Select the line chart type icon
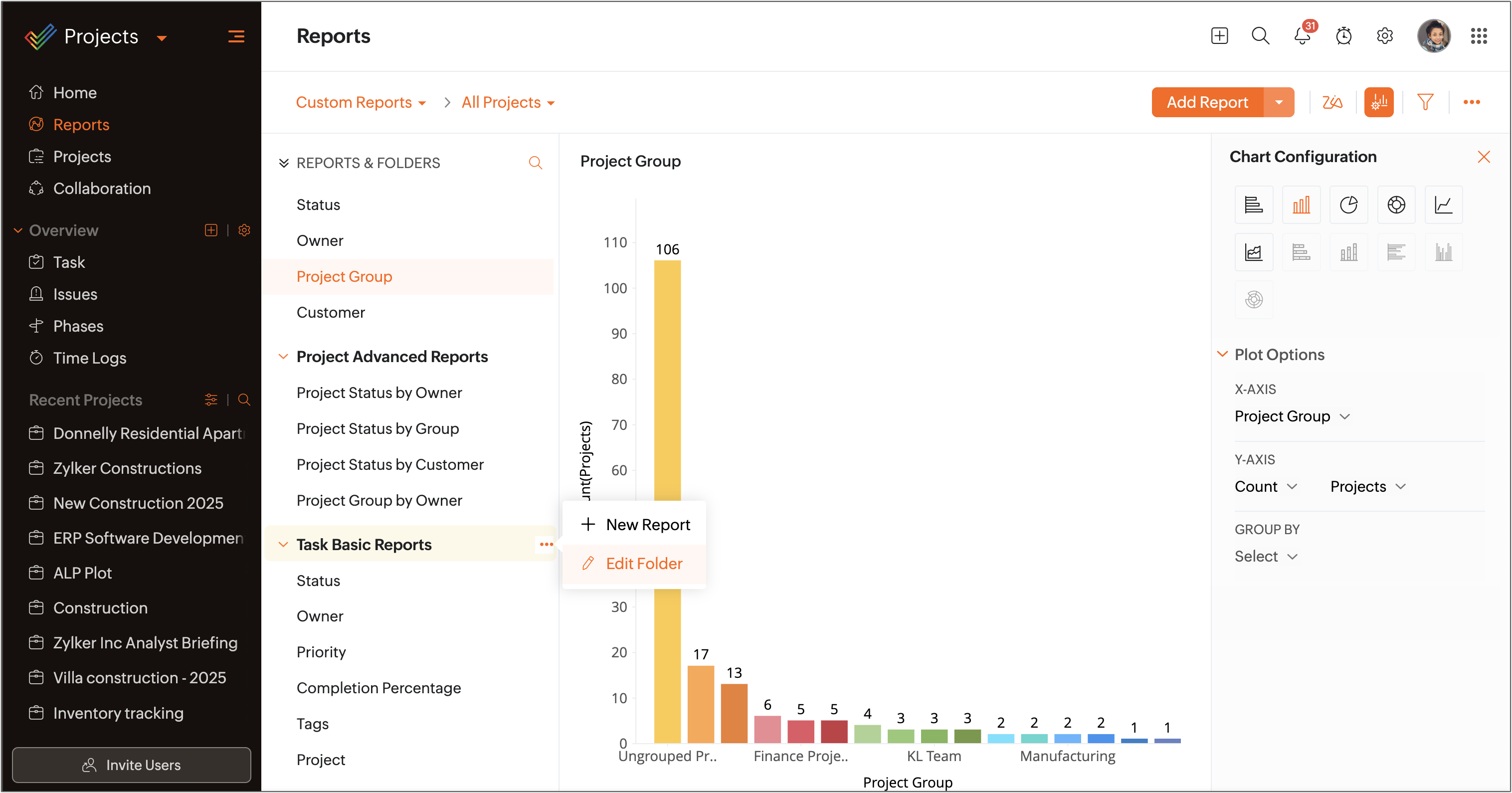This screenshot has height=793, width=1512. (1443, 205)
